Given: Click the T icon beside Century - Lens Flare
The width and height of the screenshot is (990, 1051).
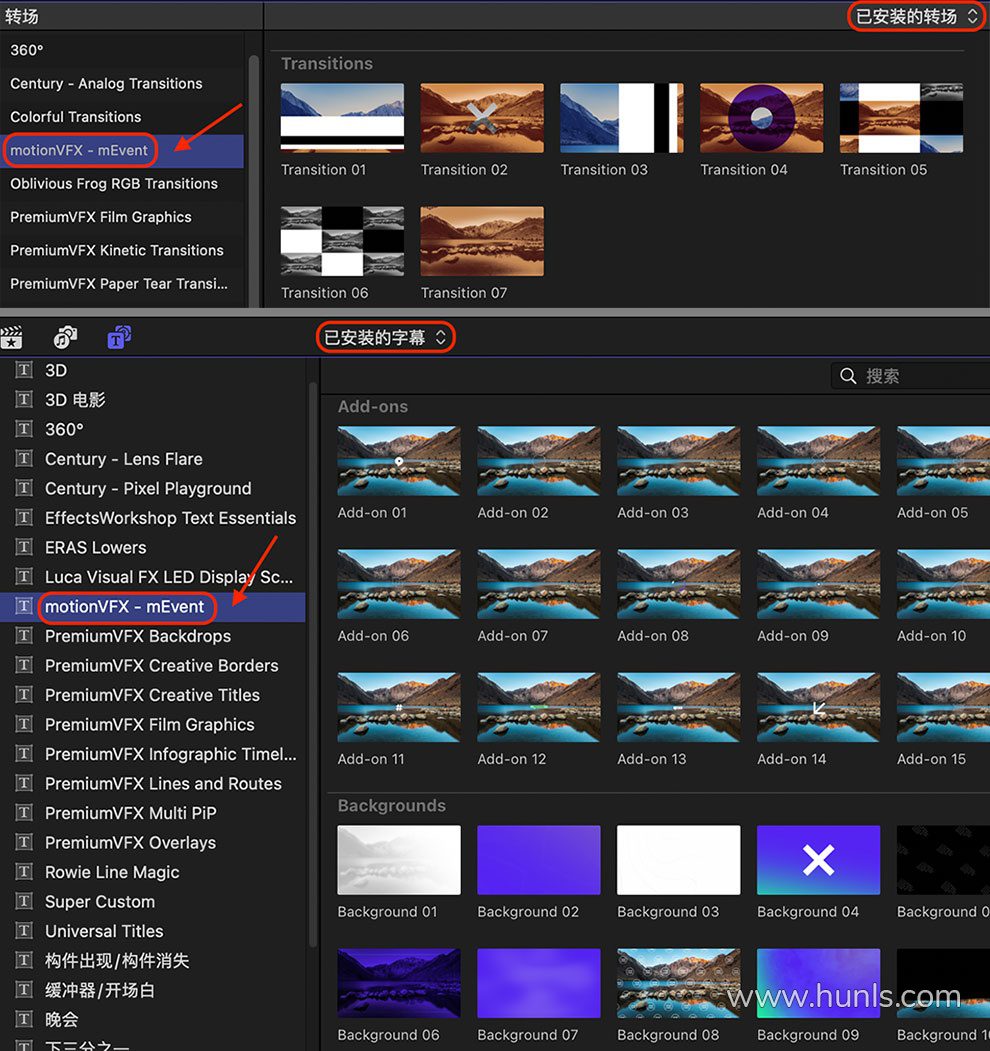Looking at the screenshot, I should click(x=24, y=458).
